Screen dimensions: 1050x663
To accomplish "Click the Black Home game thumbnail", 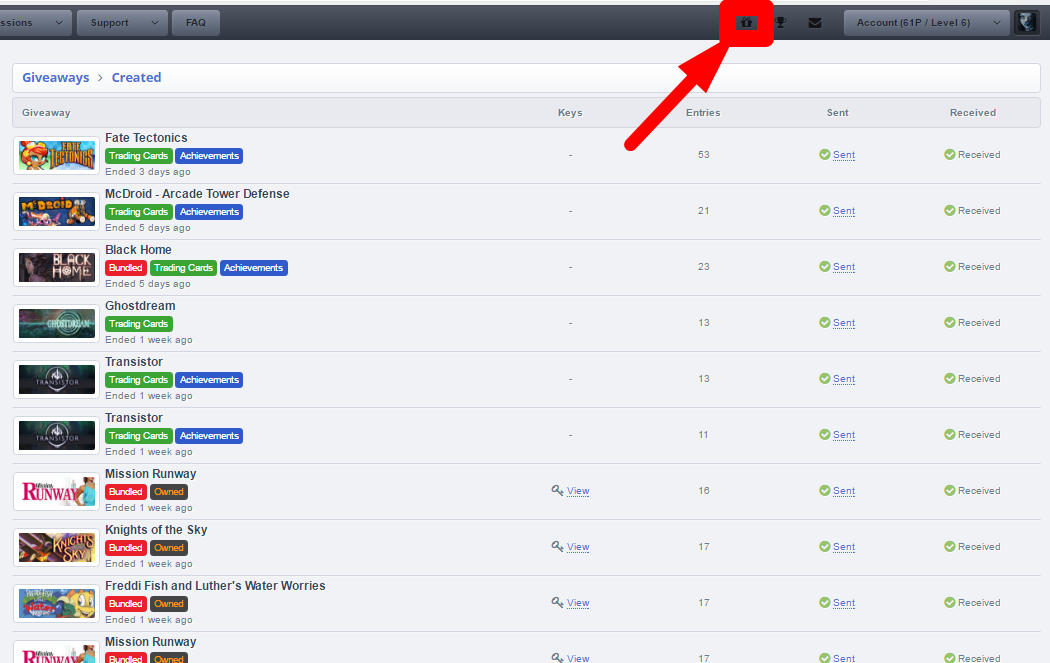I will tap(57, 267).
